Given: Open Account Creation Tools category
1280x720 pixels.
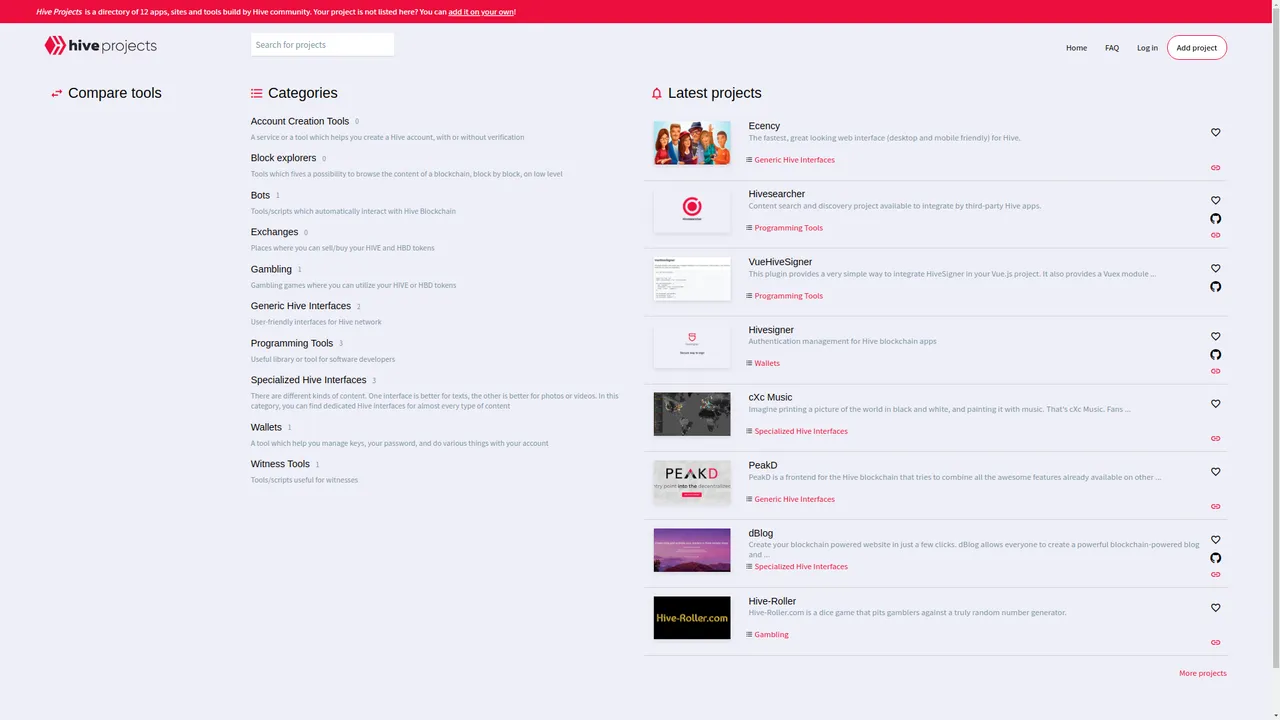Looking at the screenshot, I should click(300, 121).
